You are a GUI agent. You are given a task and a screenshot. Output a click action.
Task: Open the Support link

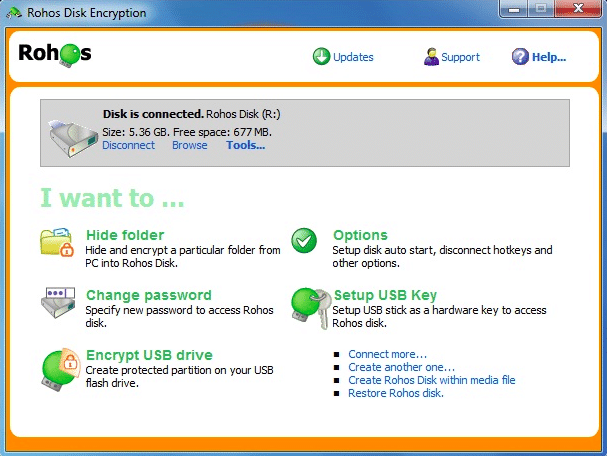point(460,57)
